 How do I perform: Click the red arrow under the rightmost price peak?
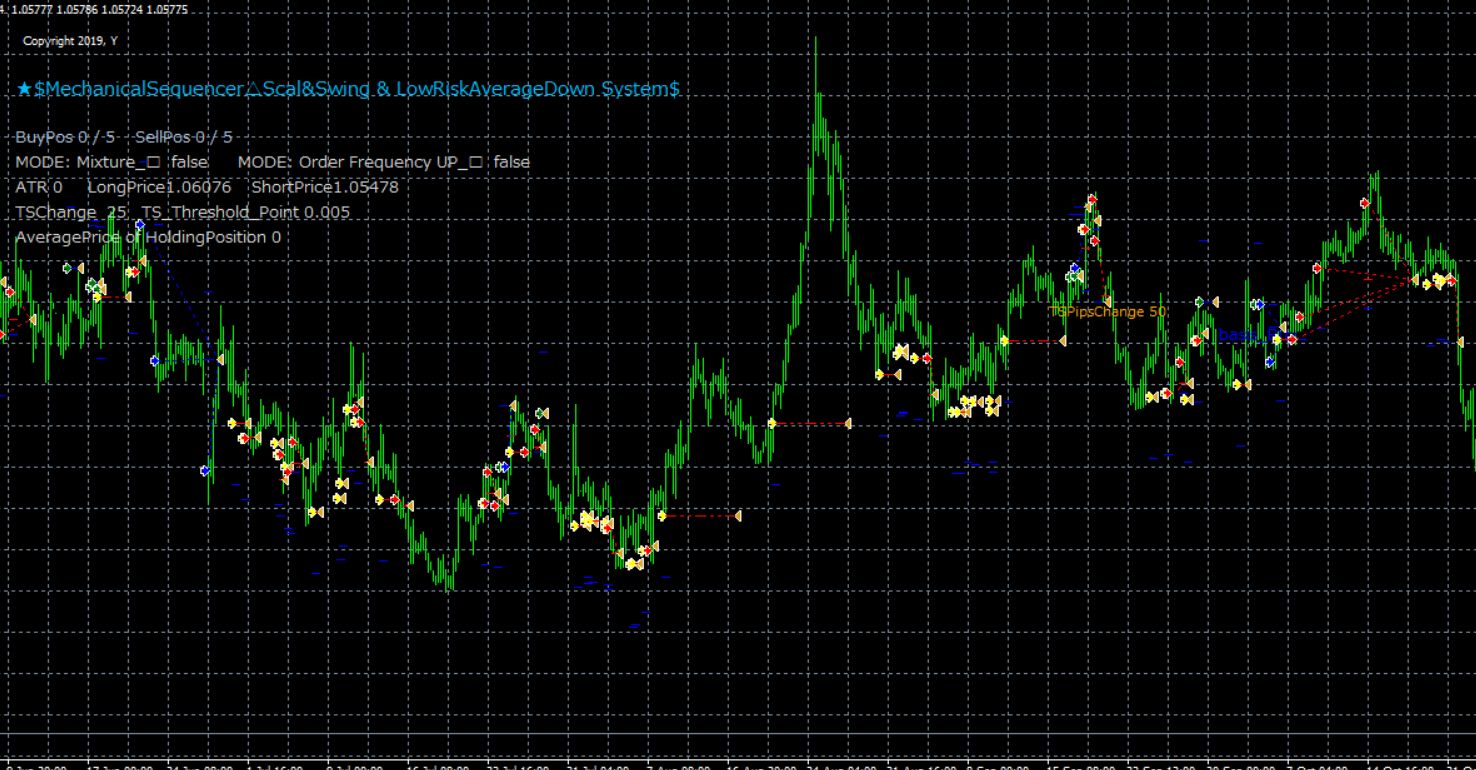click(1364, 202)
